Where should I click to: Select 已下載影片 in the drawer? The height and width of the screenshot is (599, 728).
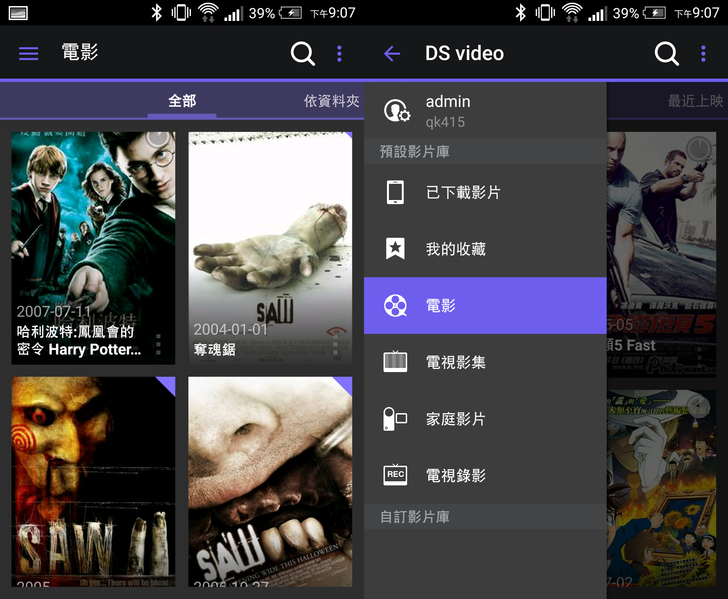485,192
